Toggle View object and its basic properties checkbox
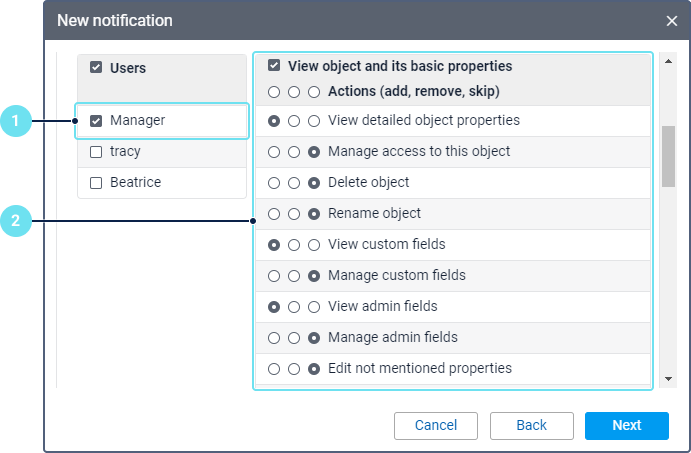This screenshot has height=453, width=691. tap(274, 67)
